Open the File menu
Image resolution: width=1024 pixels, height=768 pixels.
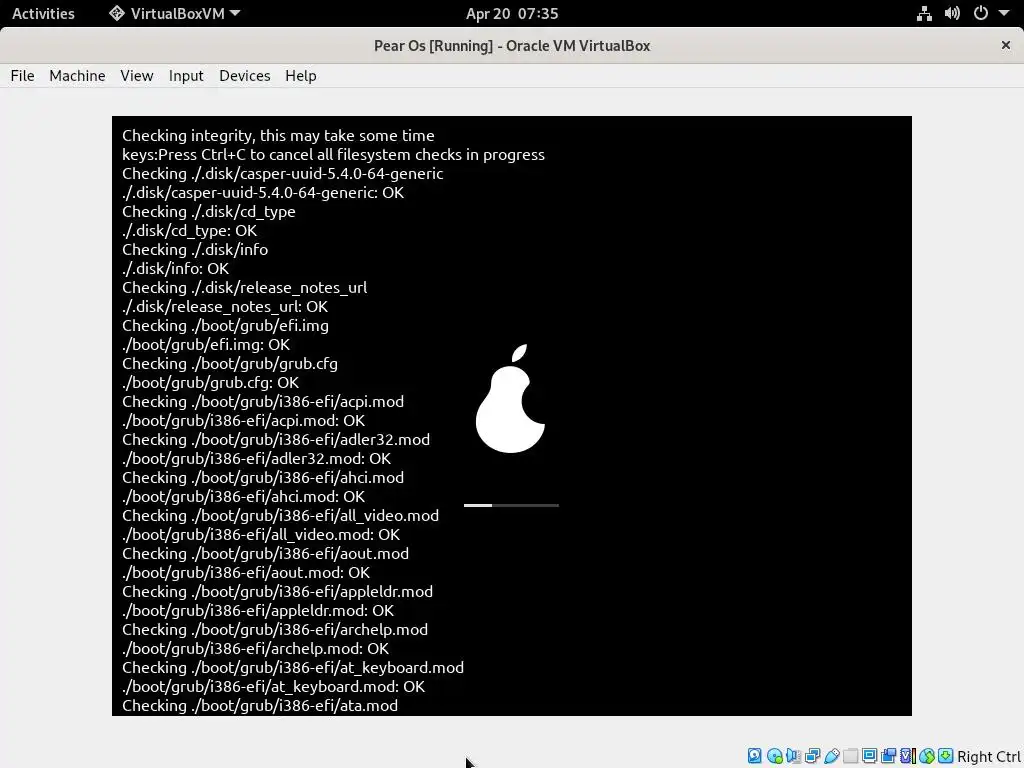pyautogui.click(x=22, y=76)
